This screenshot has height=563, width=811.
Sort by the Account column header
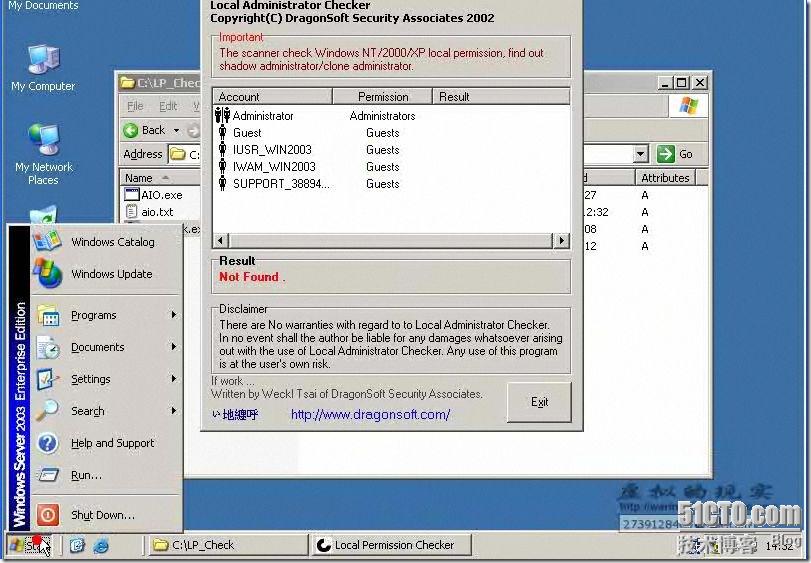click(273, 97)
